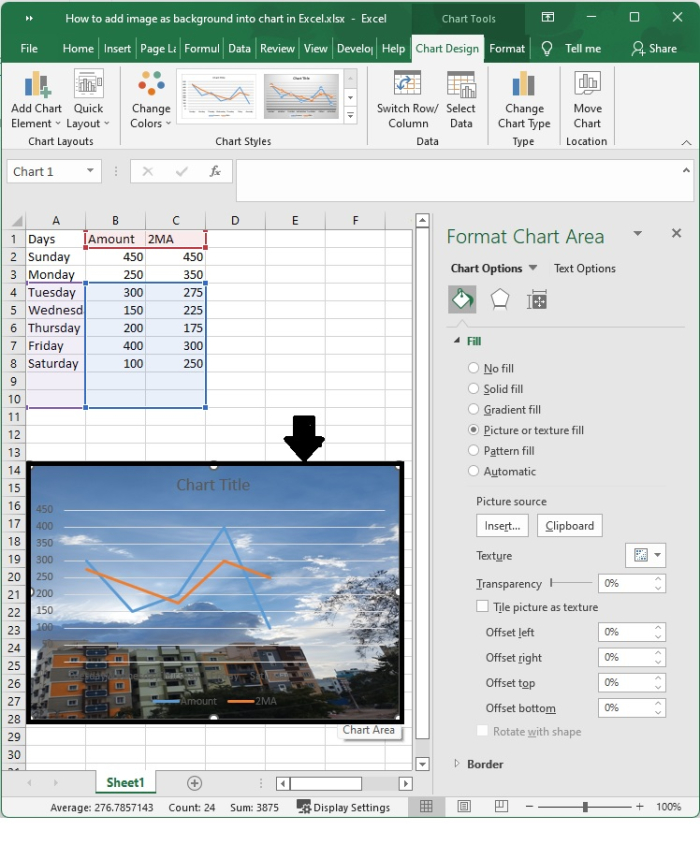
Task: Click the Insert... picture source button
Action: pyautogui.click(x=502, y=525)
